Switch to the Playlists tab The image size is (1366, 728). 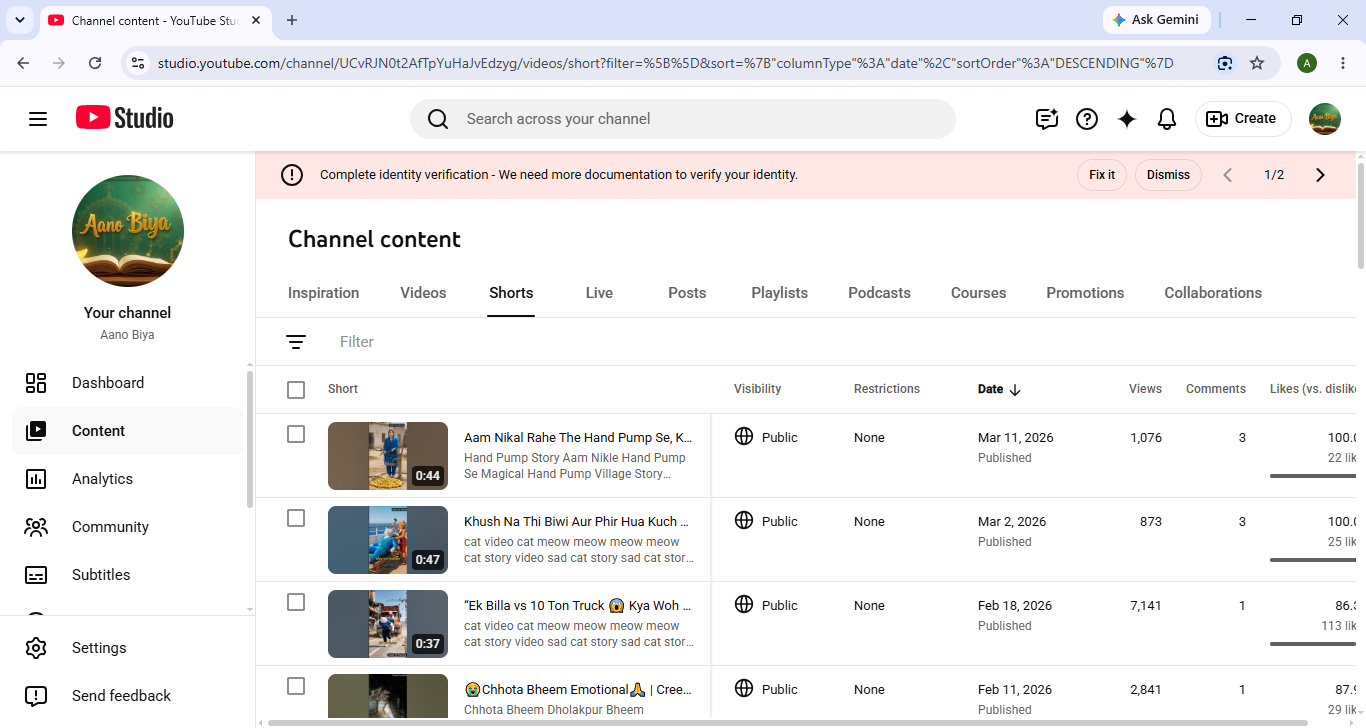pyautogui.click(x=780, y=293)
